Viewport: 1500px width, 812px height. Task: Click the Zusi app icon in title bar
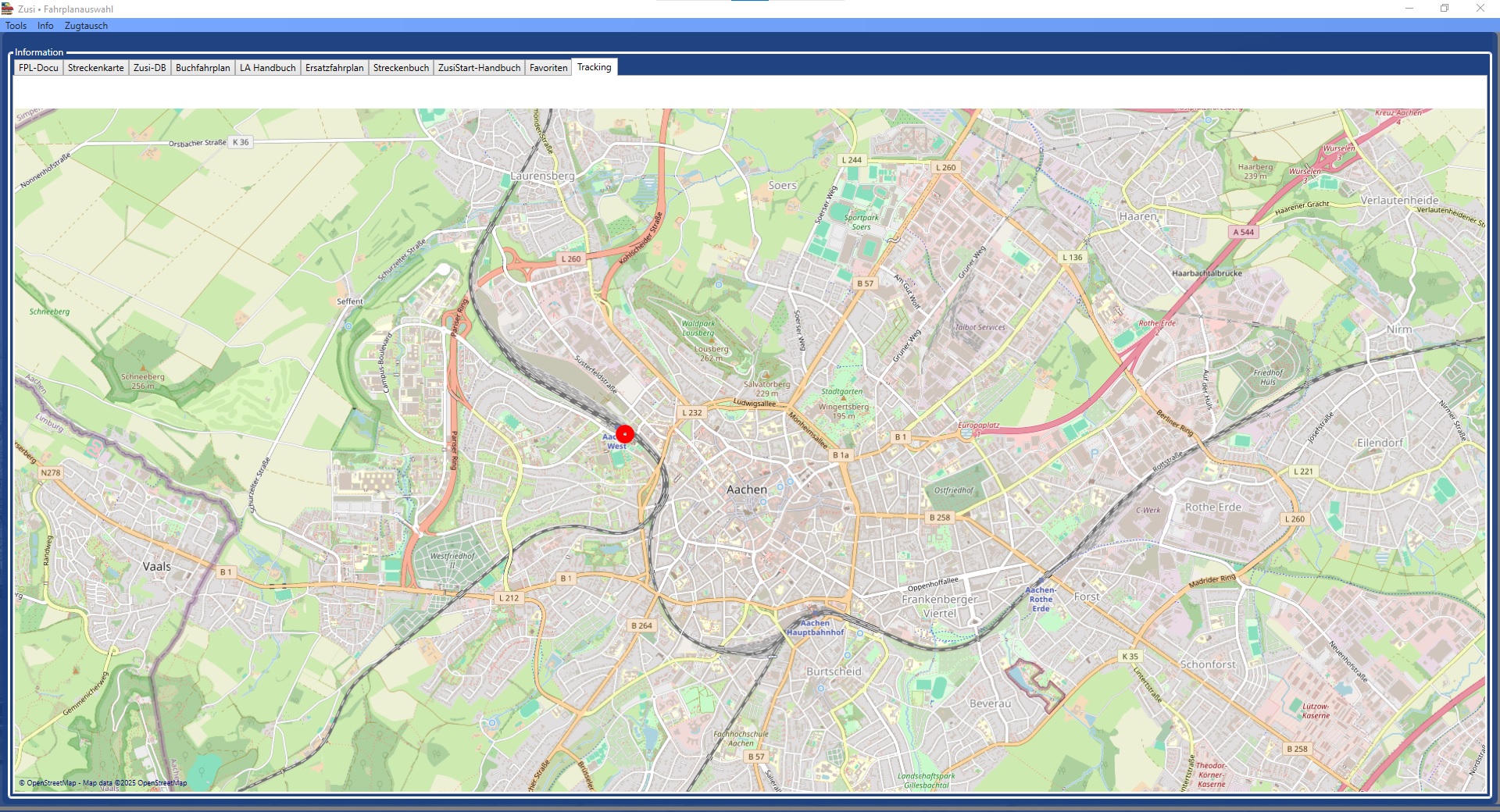pos(8,9)
